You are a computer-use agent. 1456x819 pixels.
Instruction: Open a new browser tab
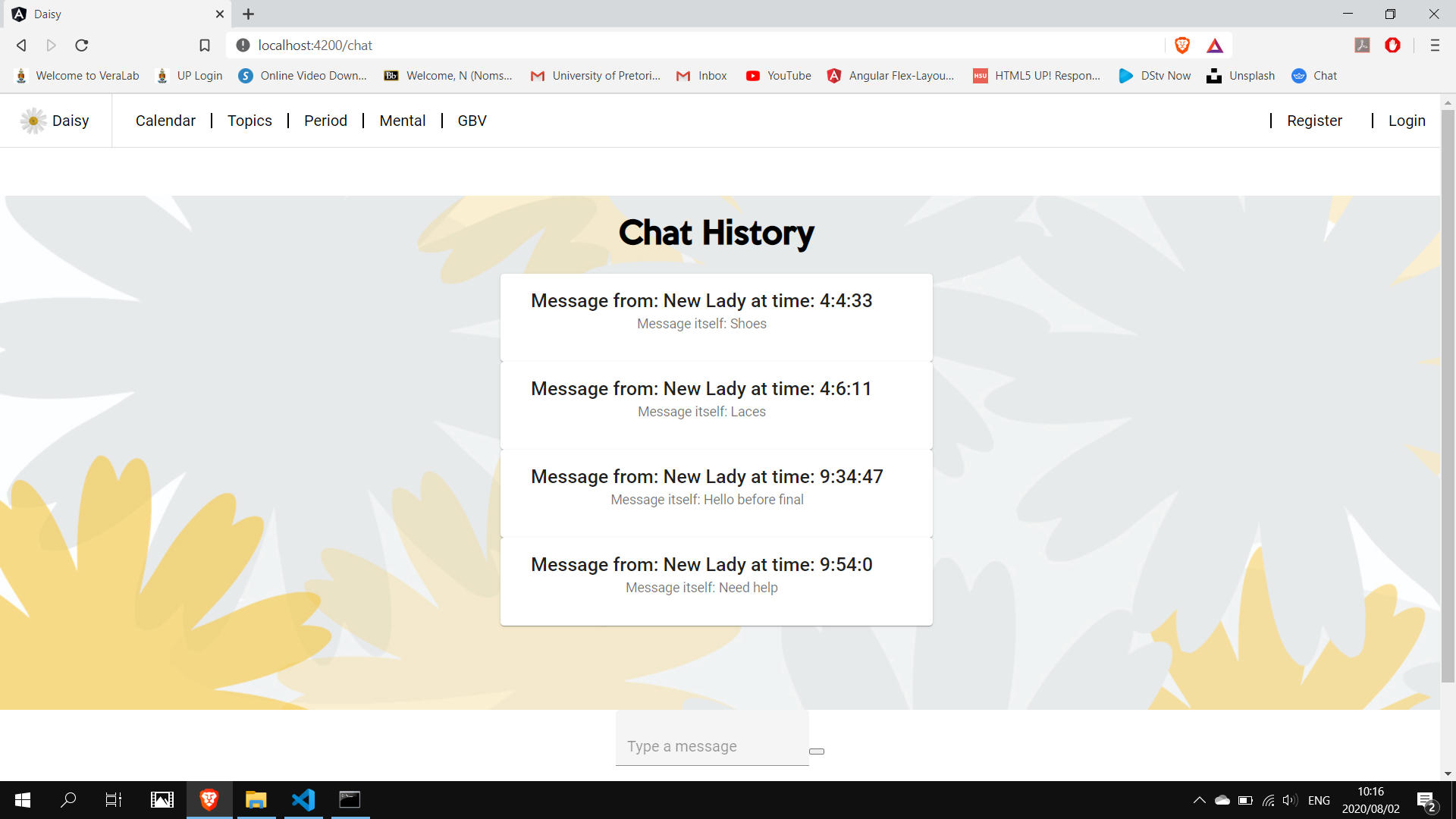[248, 14]
